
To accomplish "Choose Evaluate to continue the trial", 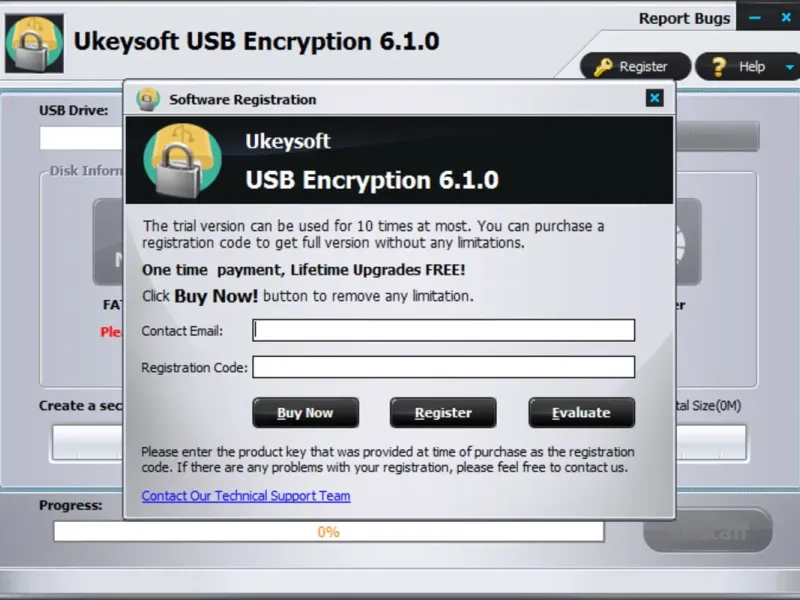I will 582,413.
